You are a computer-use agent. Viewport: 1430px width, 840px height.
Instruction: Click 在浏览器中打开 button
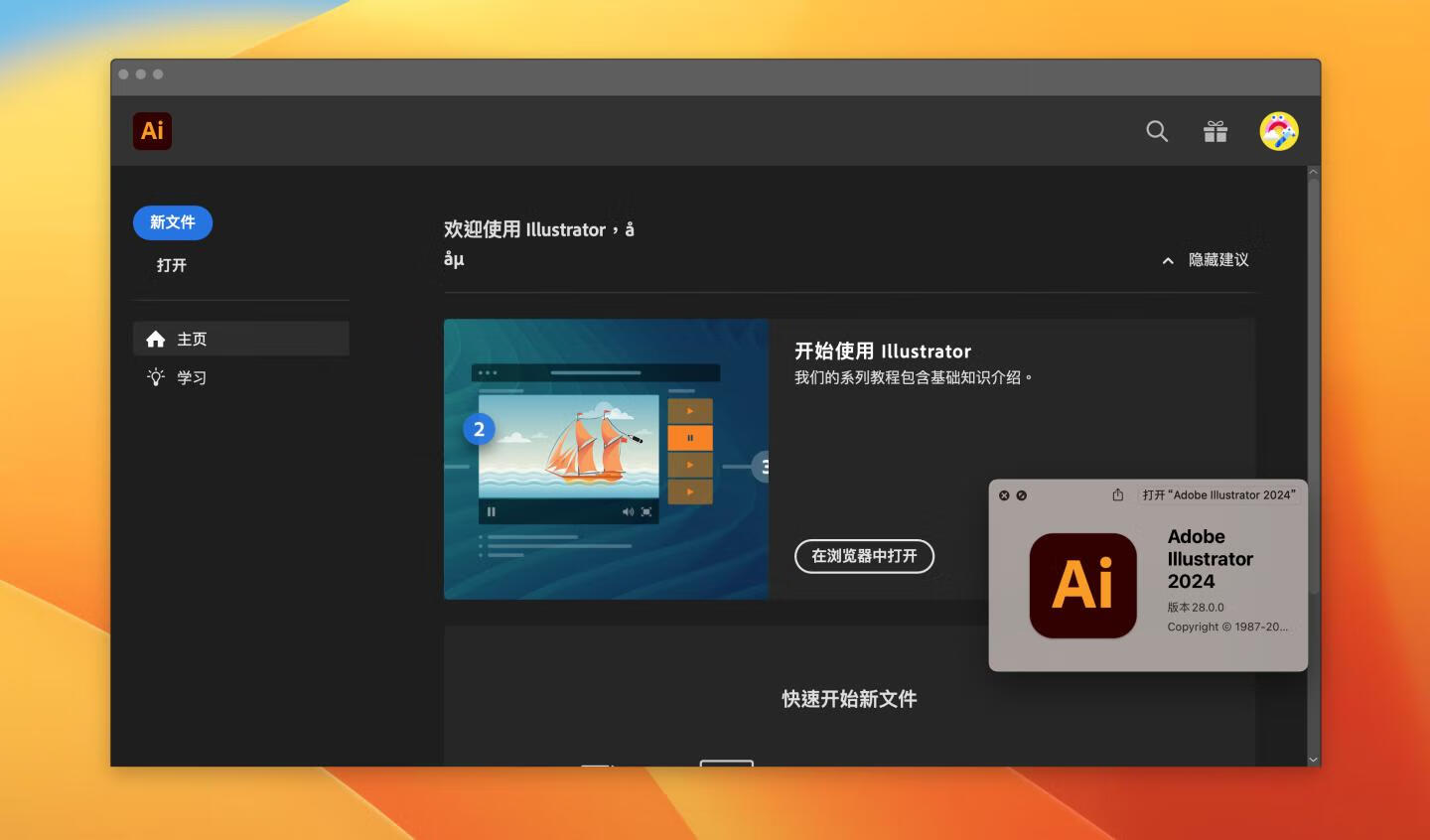click(864, 556)
